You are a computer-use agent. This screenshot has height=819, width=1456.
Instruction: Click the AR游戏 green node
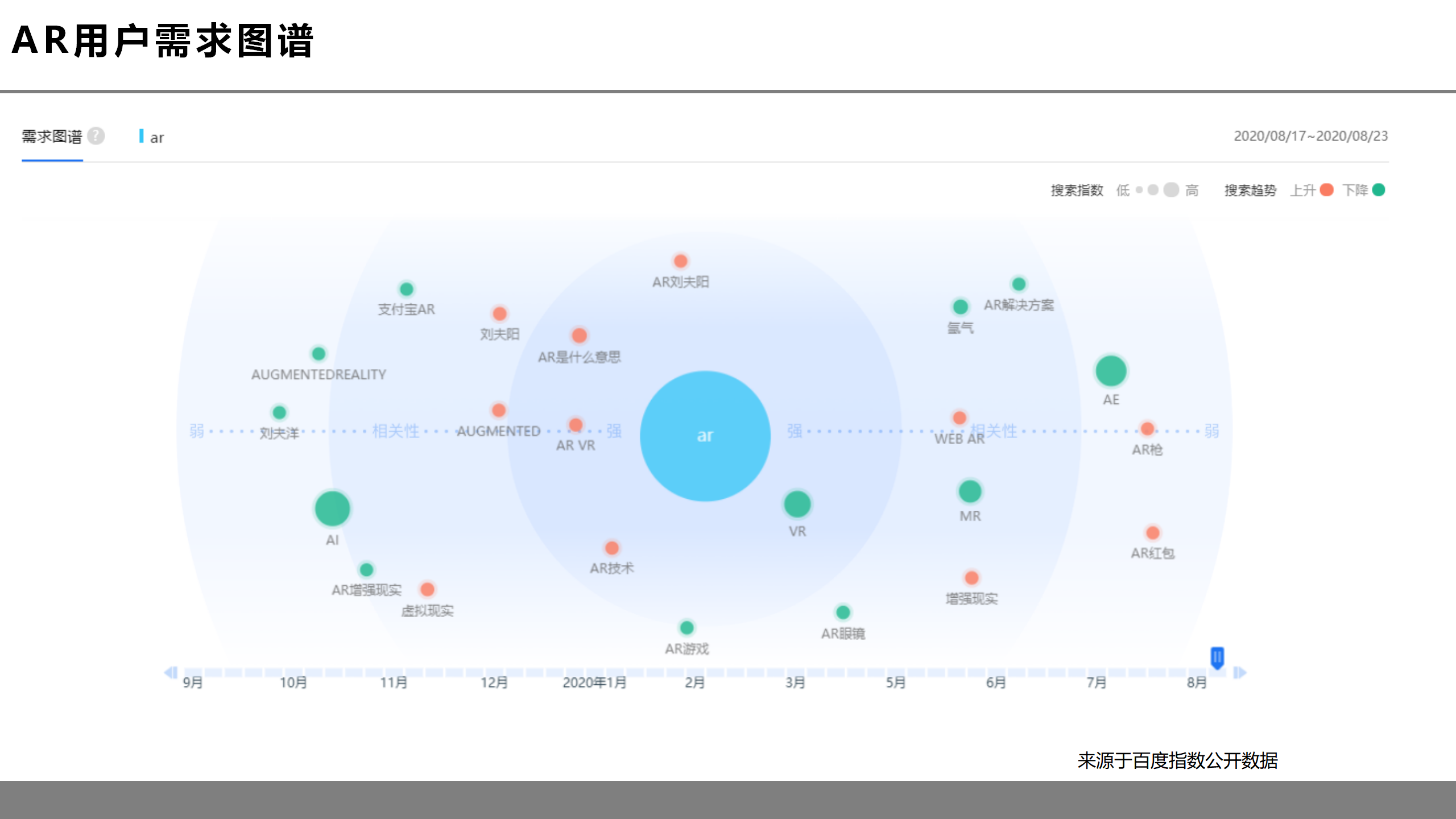pyautogui.click(x=687, y=627)
